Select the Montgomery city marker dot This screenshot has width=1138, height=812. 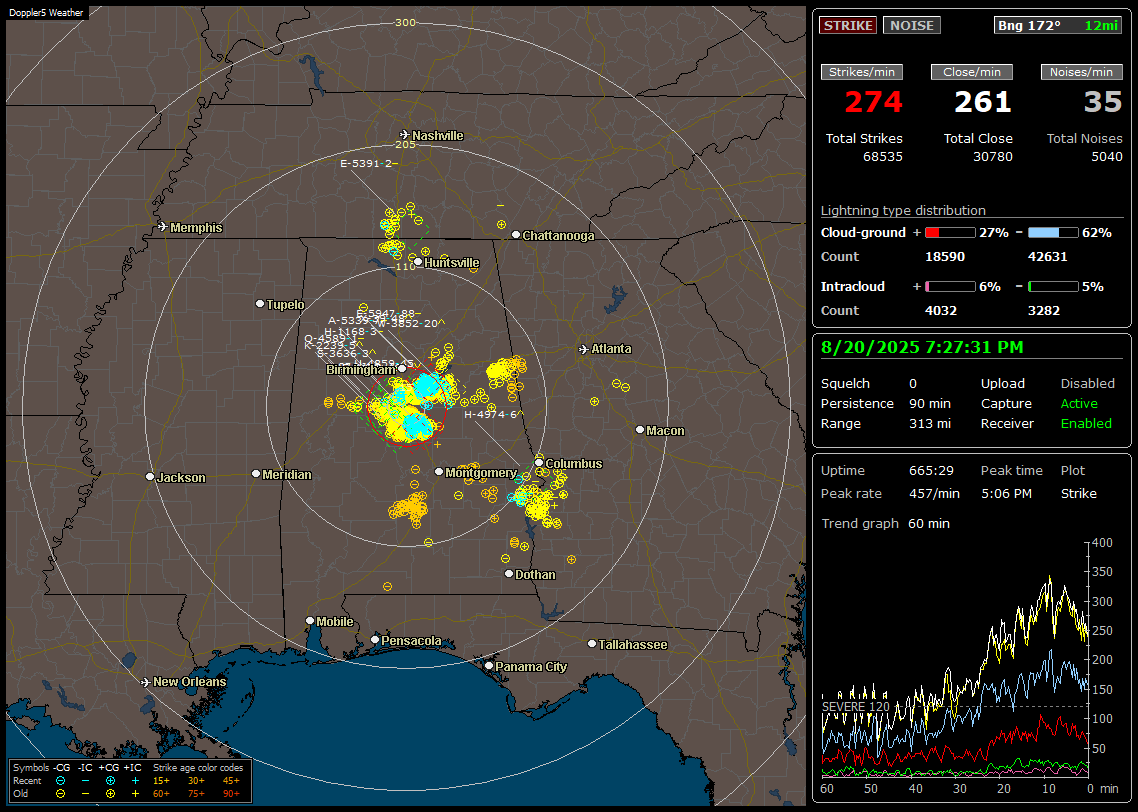439,472
